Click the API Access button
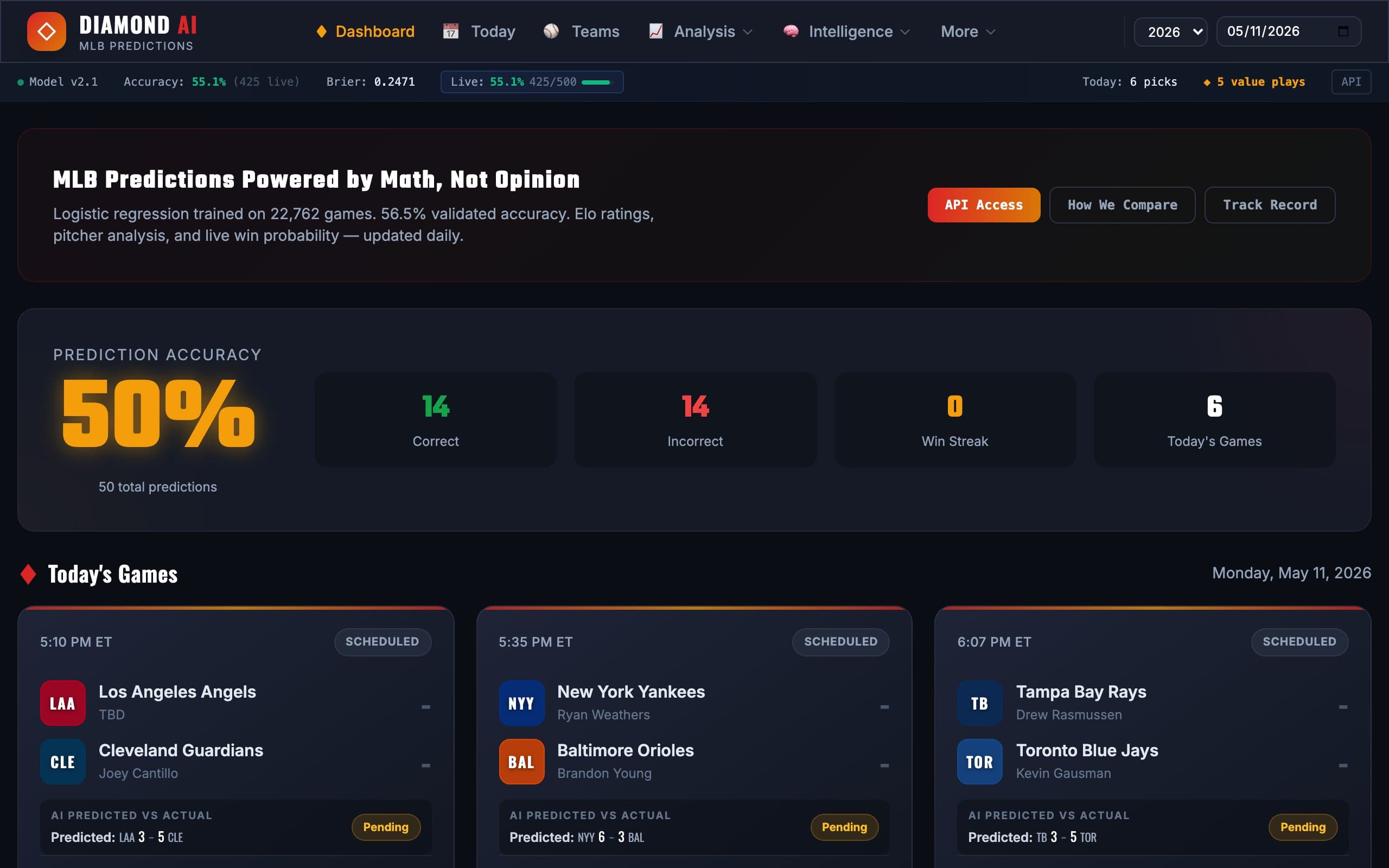This screenshot has width=1389, height=868. tap(984, 205)
